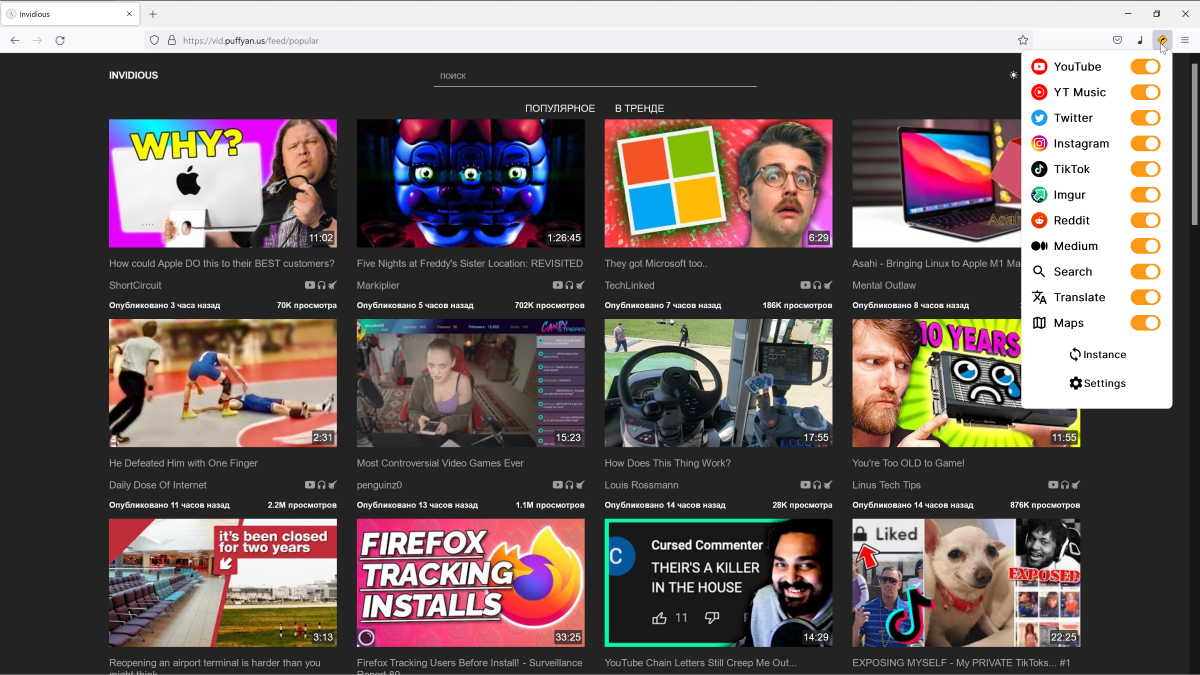
Task: Select the Invidious browser tab
Action: [x=70, y=14]
